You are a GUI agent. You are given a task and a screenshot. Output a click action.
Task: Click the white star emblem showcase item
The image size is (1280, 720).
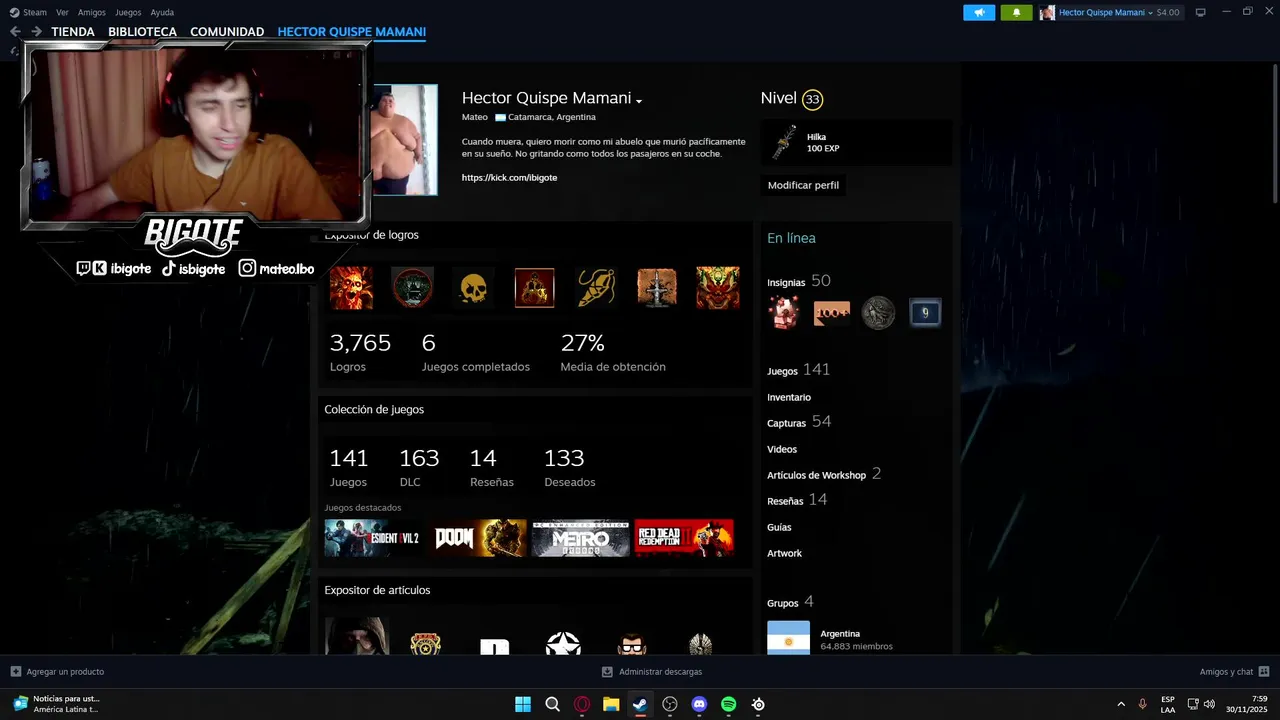[563, 642]
